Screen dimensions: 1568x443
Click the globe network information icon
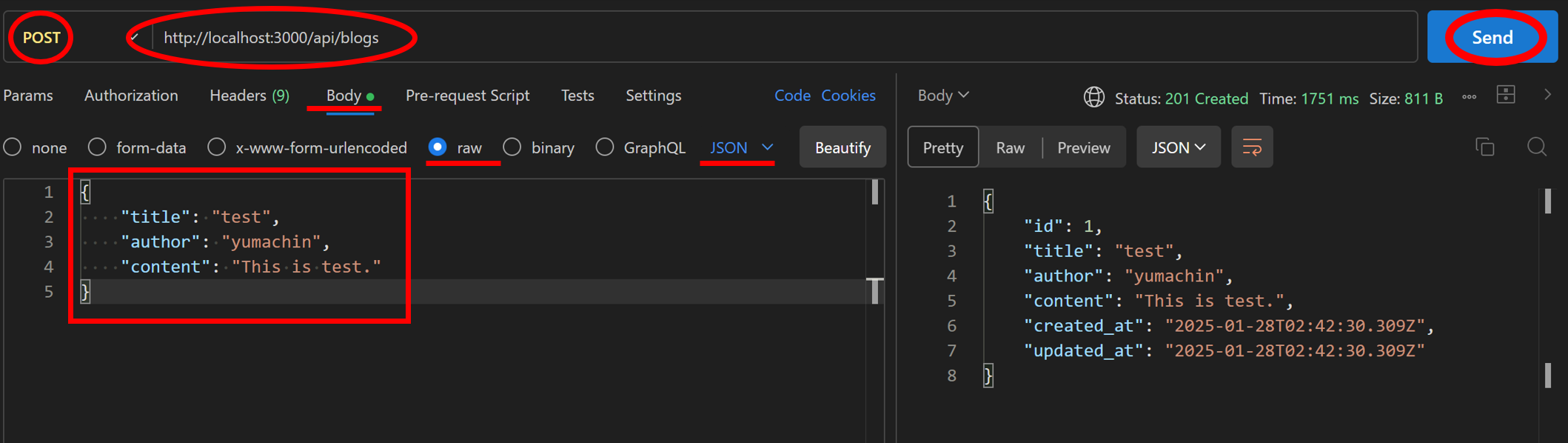click(1093, 97)
